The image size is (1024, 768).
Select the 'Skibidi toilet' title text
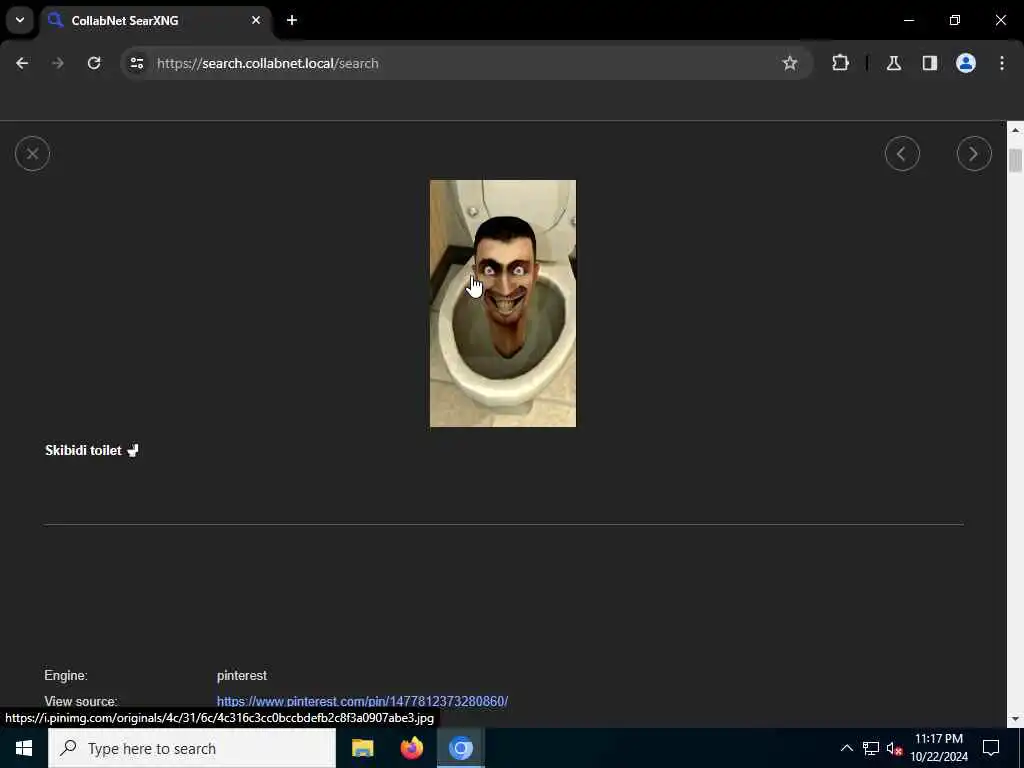click(x=84, y=451)
